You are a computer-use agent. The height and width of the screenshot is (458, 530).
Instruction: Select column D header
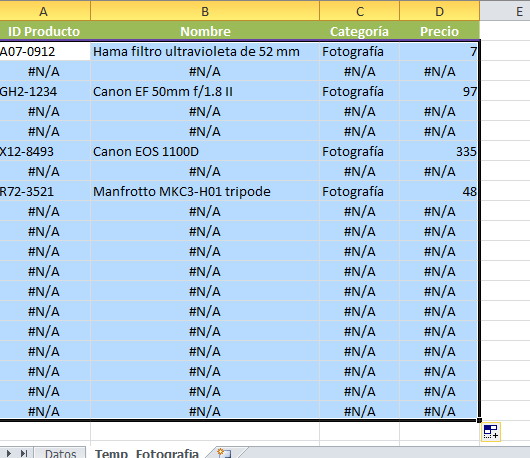point(439,11)
